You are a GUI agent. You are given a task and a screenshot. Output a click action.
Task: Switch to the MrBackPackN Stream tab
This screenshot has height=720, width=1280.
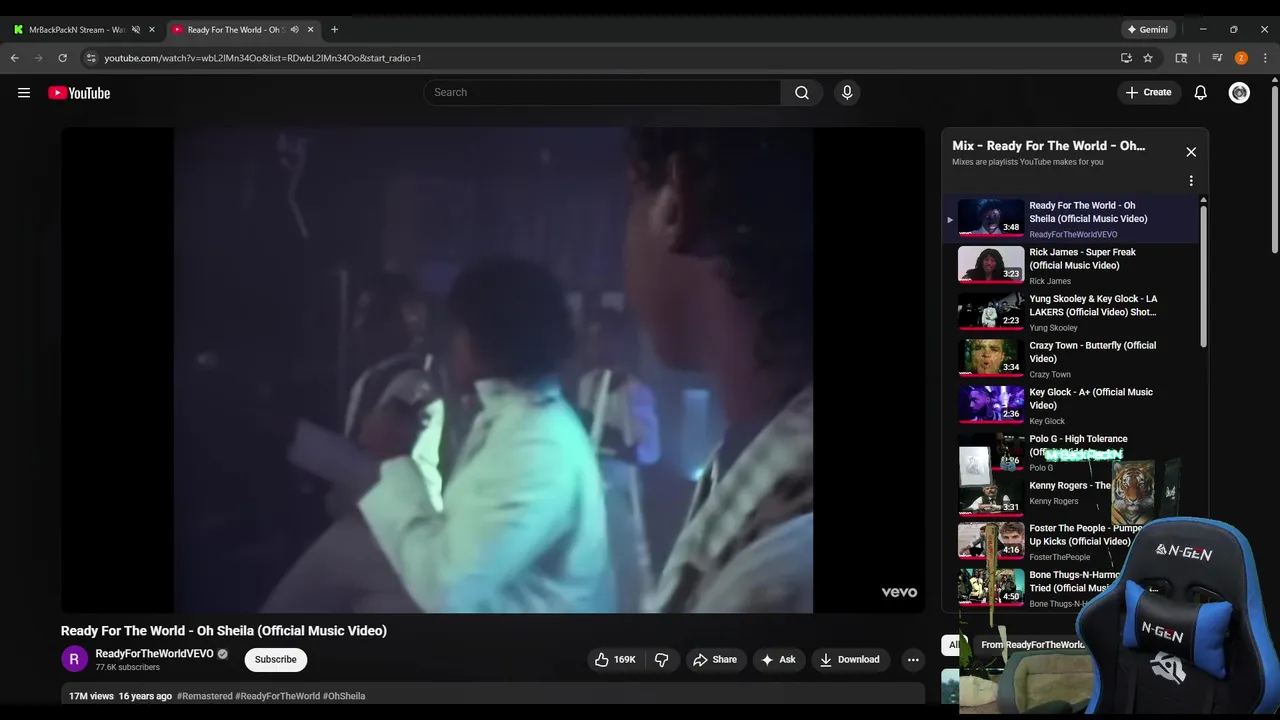78,30
